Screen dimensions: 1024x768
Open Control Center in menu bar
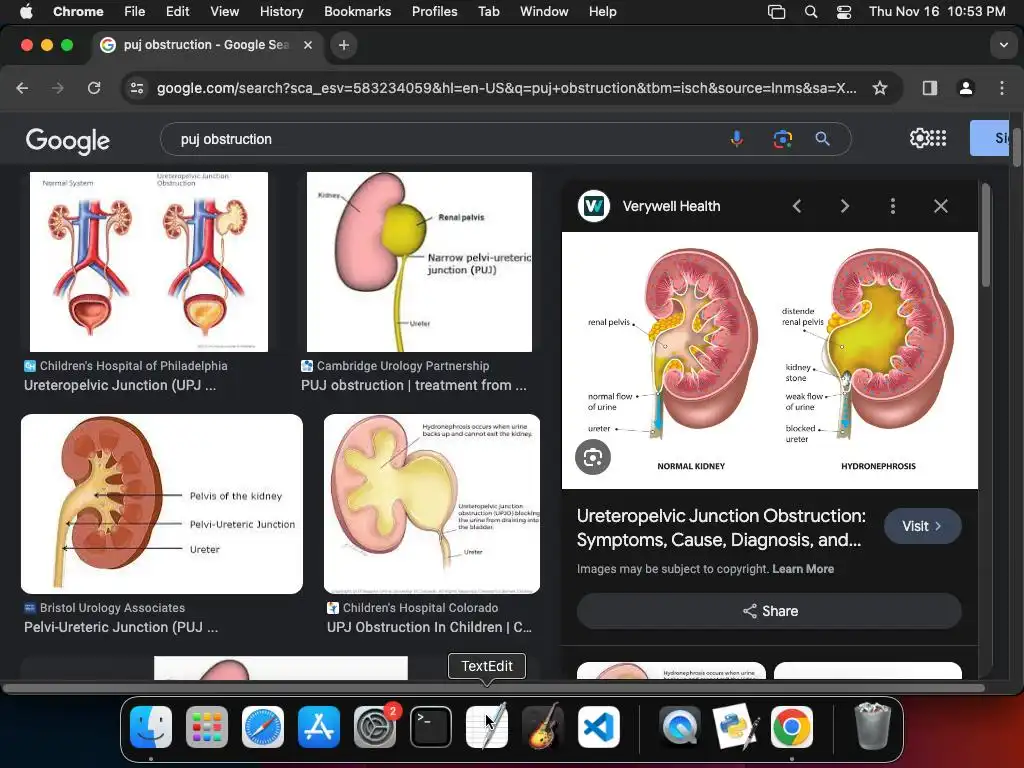click(844, 12)
